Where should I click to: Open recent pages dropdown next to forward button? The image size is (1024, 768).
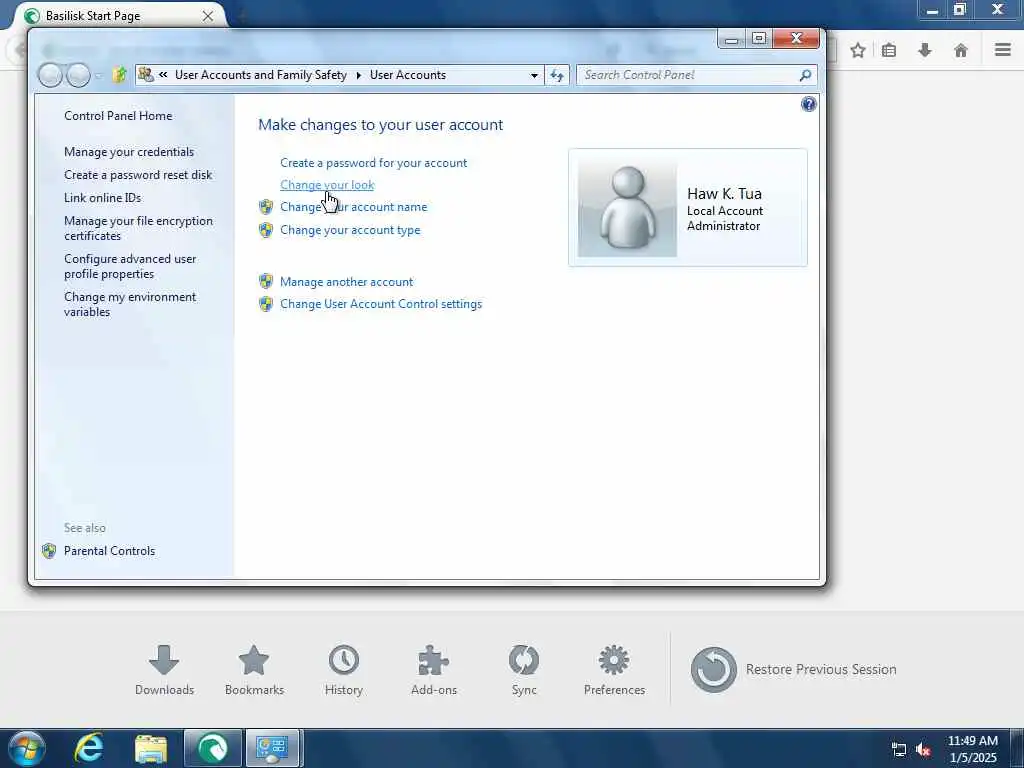click(97, 76)
